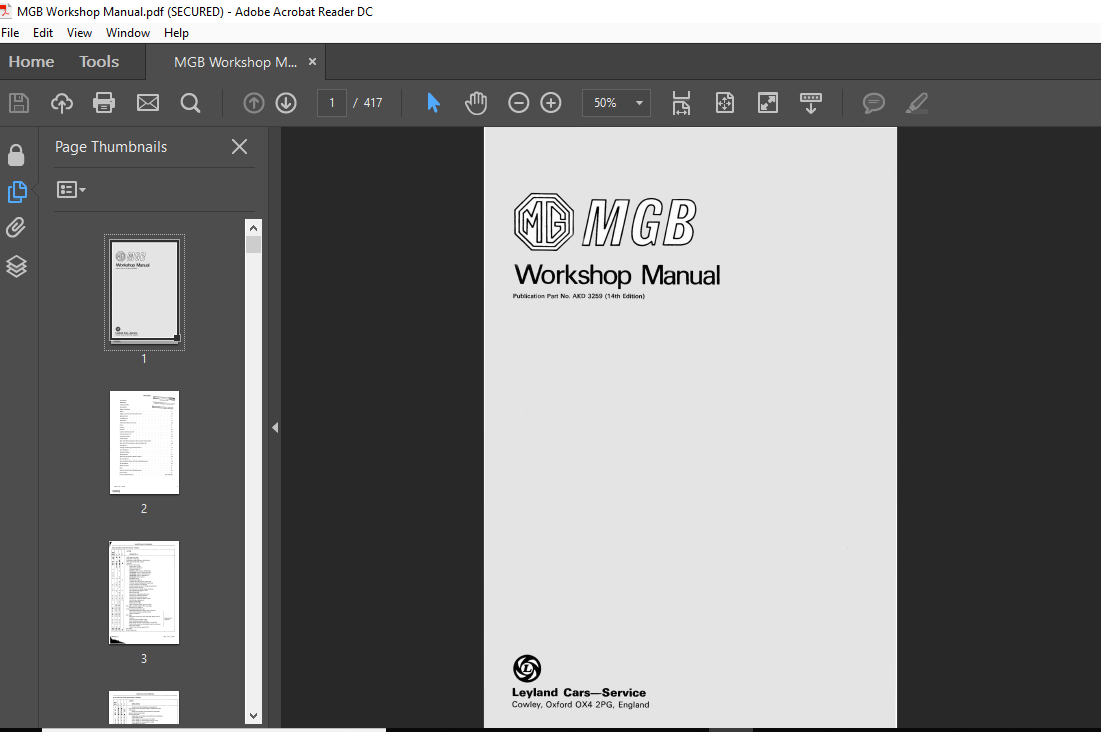Select page 3 thumbnail
Screen dimensions: 1101x732
[145, 592]
